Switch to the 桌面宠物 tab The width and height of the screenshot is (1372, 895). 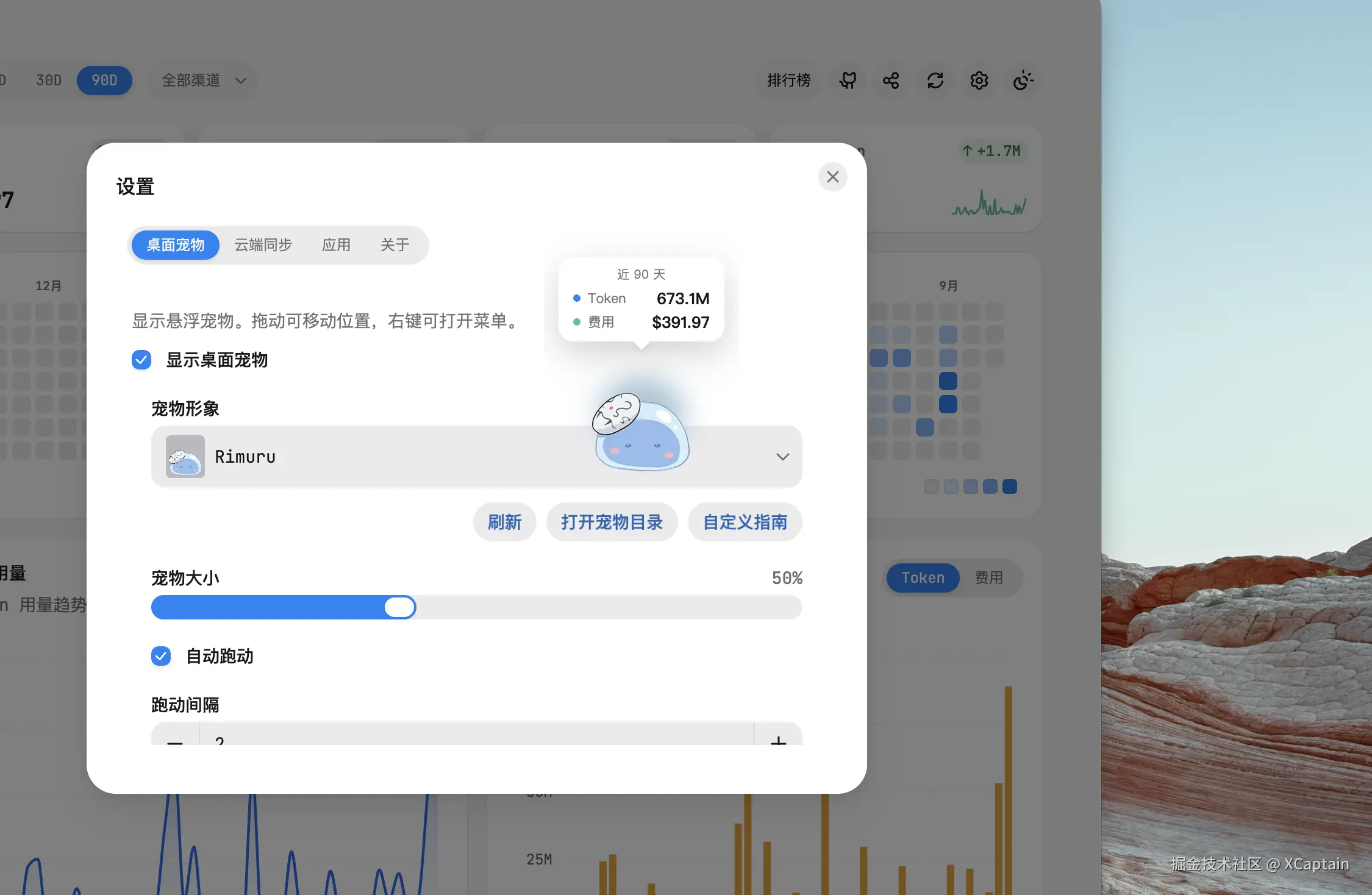pos(176,245)
